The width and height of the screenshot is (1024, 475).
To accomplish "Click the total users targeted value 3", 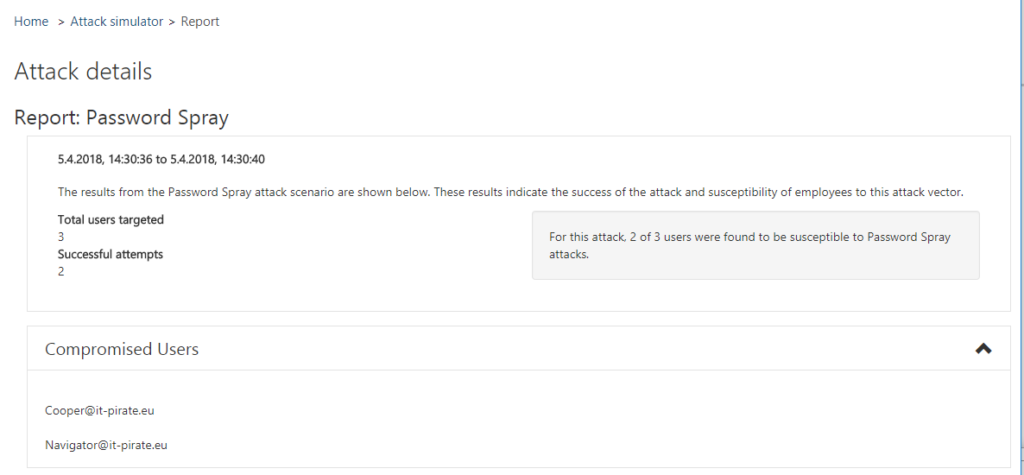I will pos(61,237).
